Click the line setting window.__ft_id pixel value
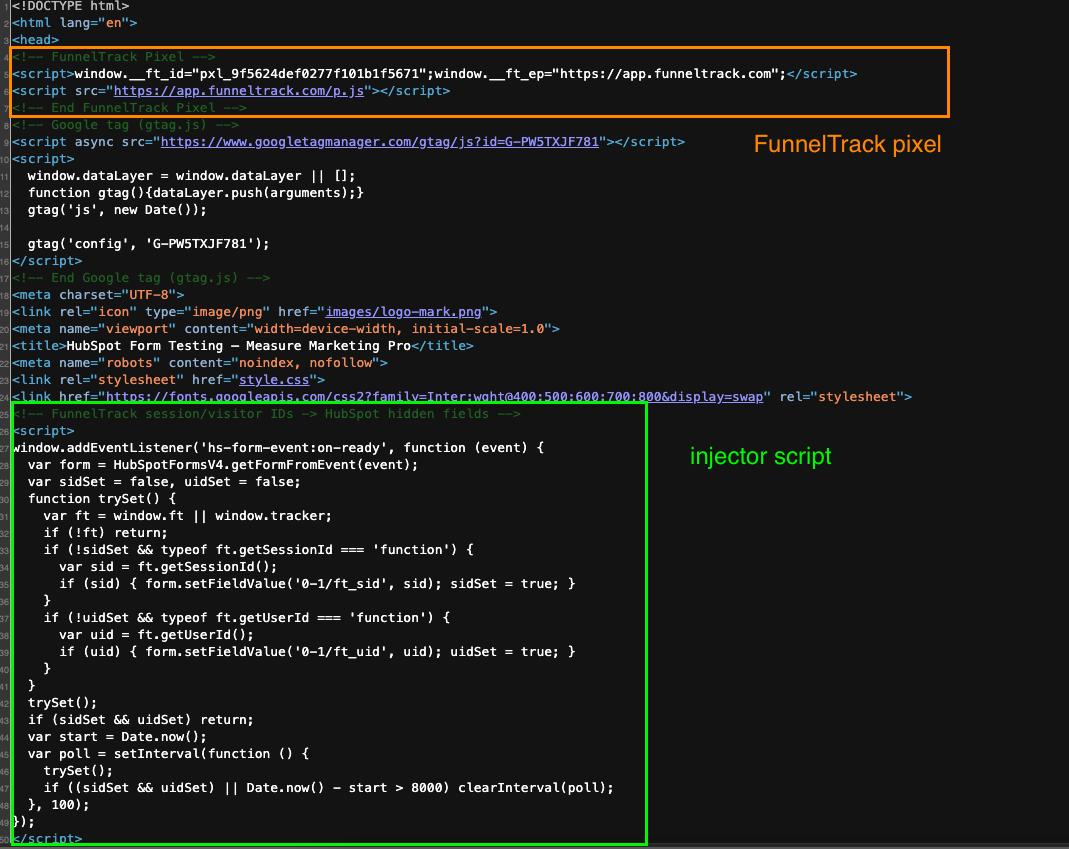 point(434,74)
